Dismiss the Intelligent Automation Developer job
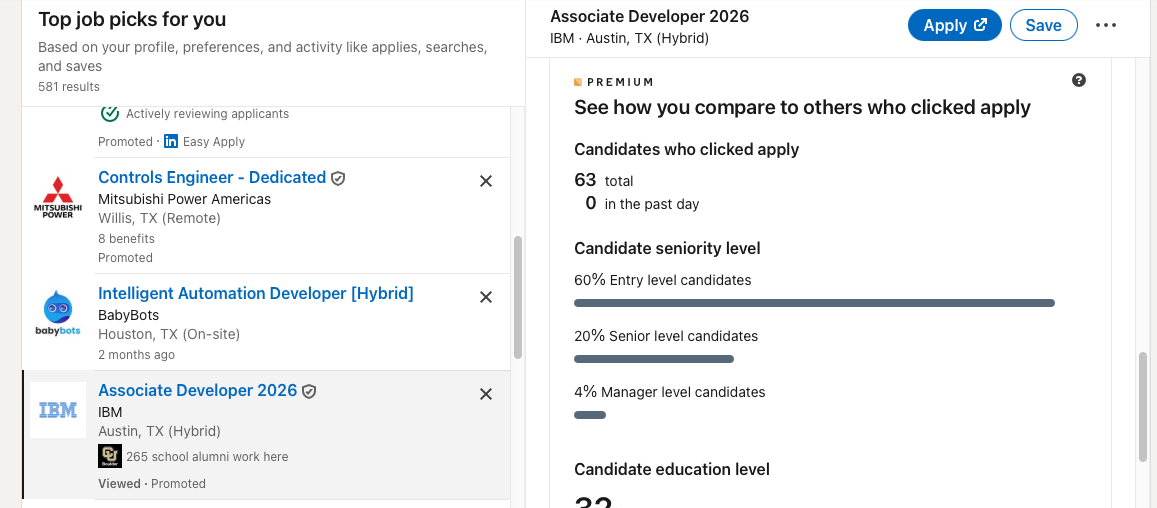 pos(486,297)
